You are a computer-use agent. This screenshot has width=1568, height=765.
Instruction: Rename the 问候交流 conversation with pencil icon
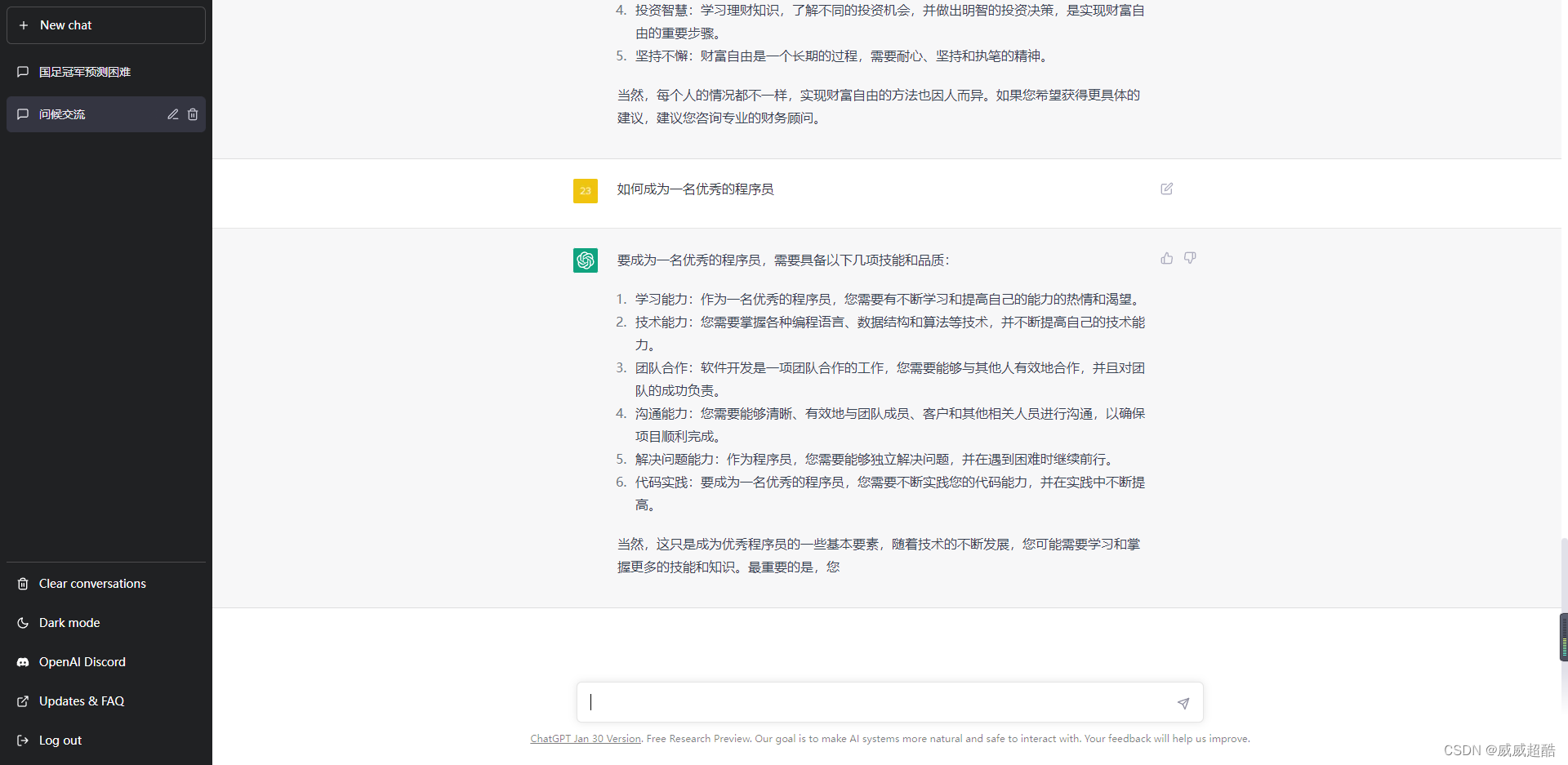173,114
